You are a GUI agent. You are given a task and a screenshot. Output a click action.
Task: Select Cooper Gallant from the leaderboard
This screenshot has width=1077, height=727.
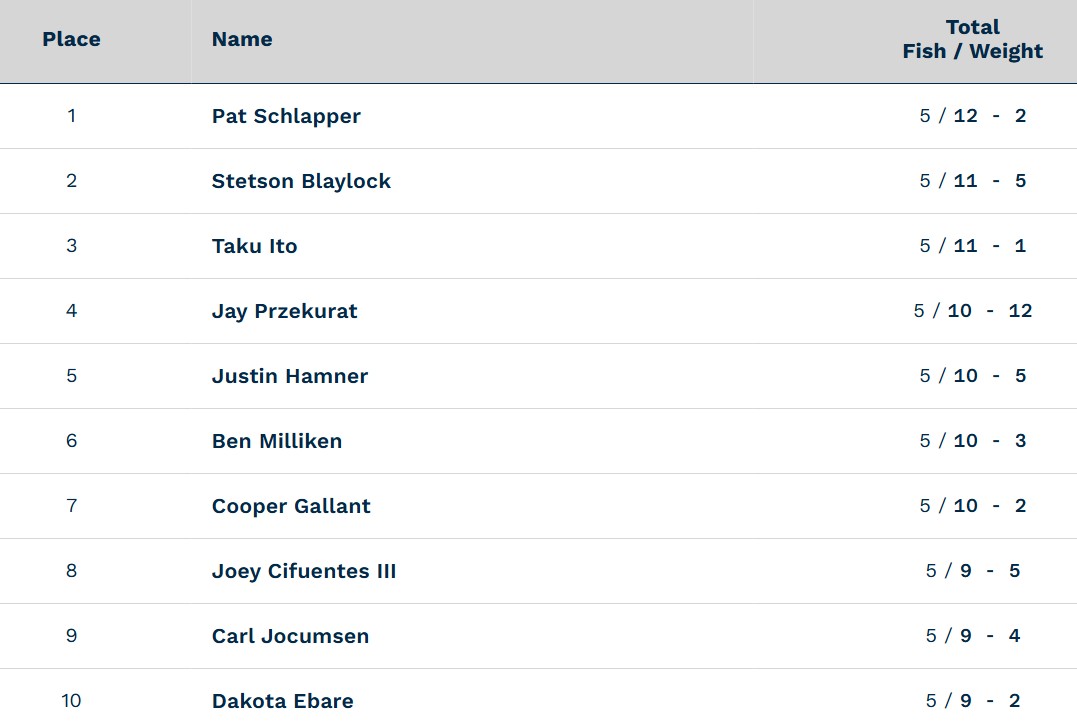(x=291, y=506)
